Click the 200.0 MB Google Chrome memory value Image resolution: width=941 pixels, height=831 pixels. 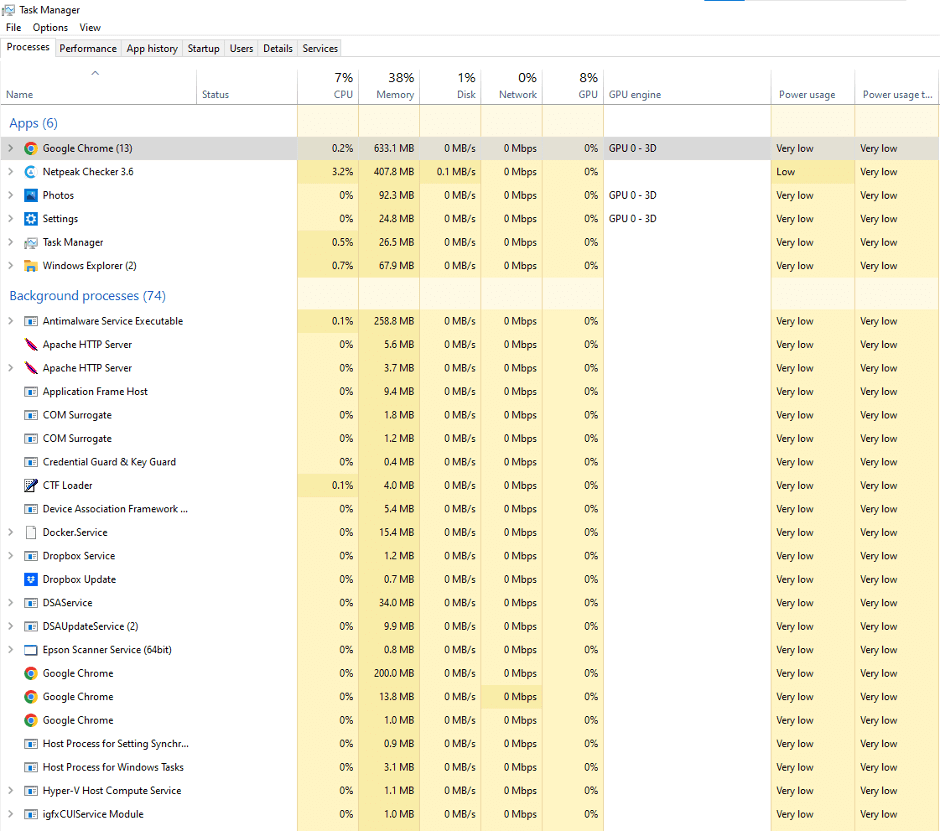coord(394,673)
